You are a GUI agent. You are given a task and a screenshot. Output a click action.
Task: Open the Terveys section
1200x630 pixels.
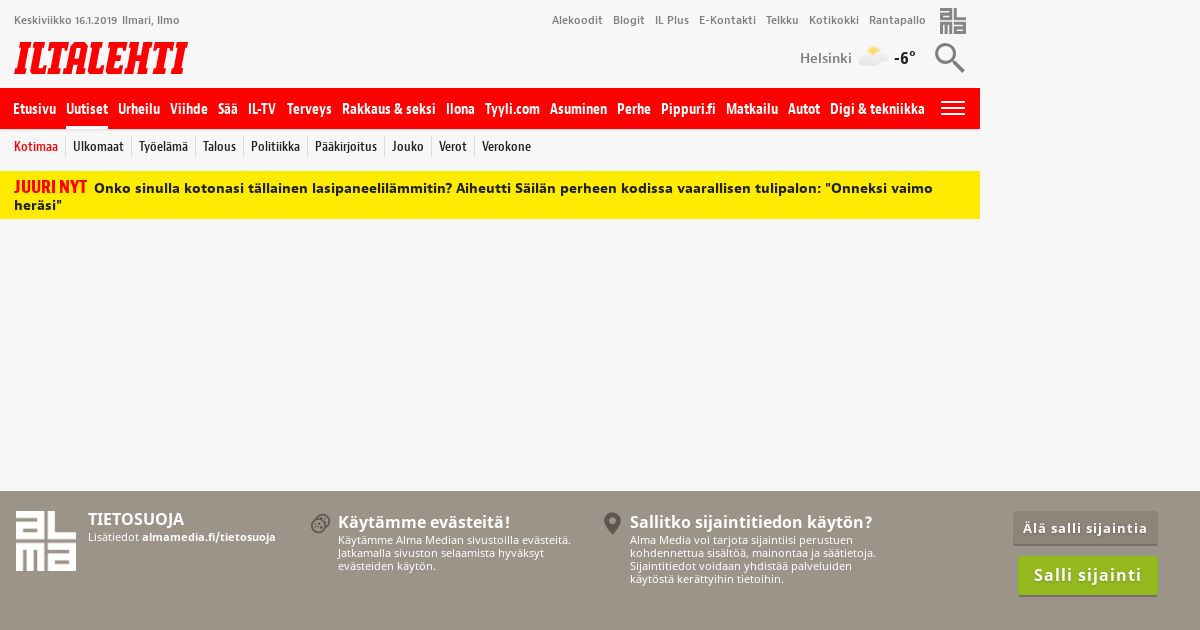[x=309, y=109]
